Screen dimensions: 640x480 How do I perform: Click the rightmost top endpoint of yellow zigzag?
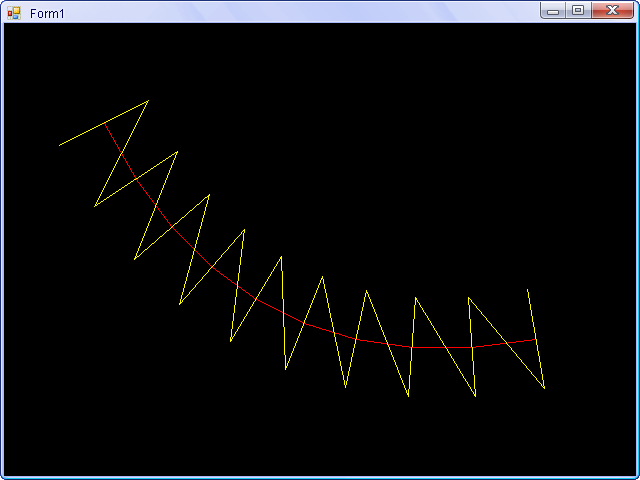[527, 289]
